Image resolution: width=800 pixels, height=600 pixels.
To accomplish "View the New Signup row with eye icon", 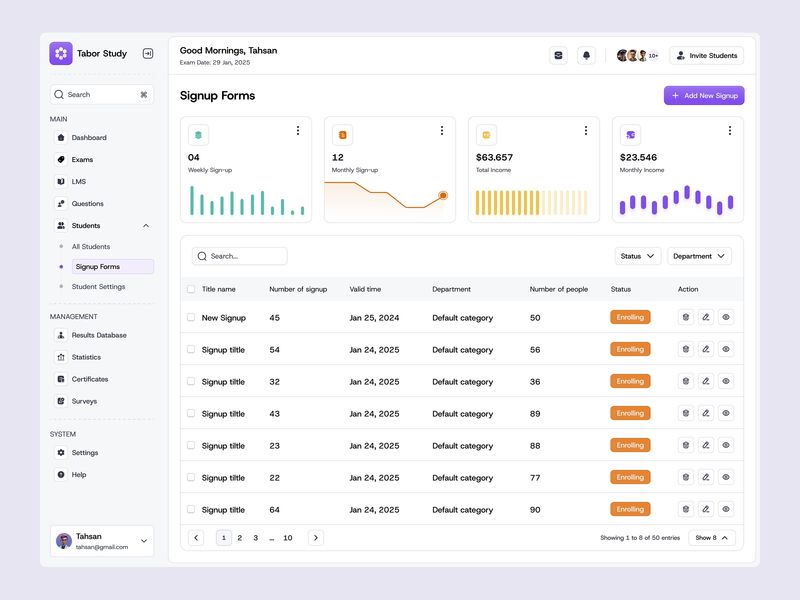I will pos(726,317).
